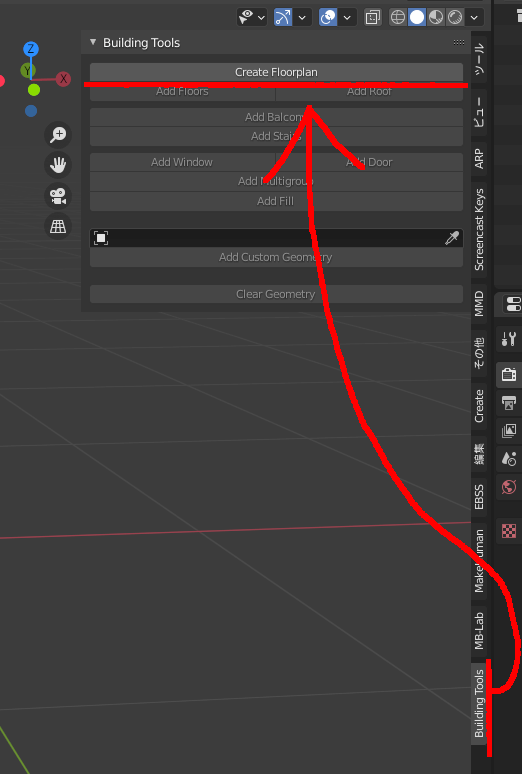Open the object visibility and selectability dropdown
Screen dimensions: 522x774
point(261,18)
